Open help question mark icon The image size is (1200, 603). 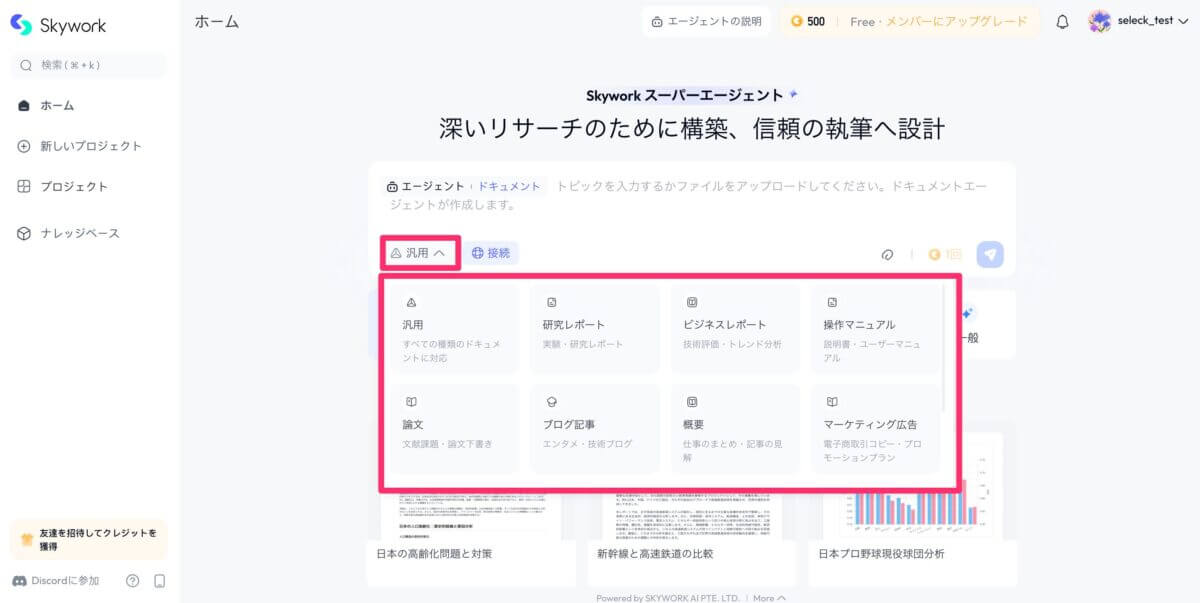[x=133, y=581]
